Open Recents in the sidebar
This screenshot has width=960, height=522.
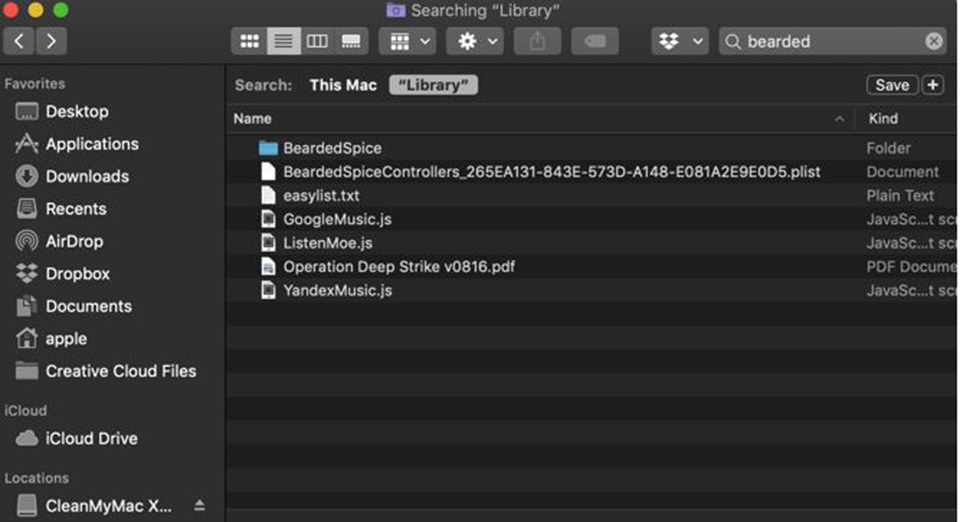[76, 209]
